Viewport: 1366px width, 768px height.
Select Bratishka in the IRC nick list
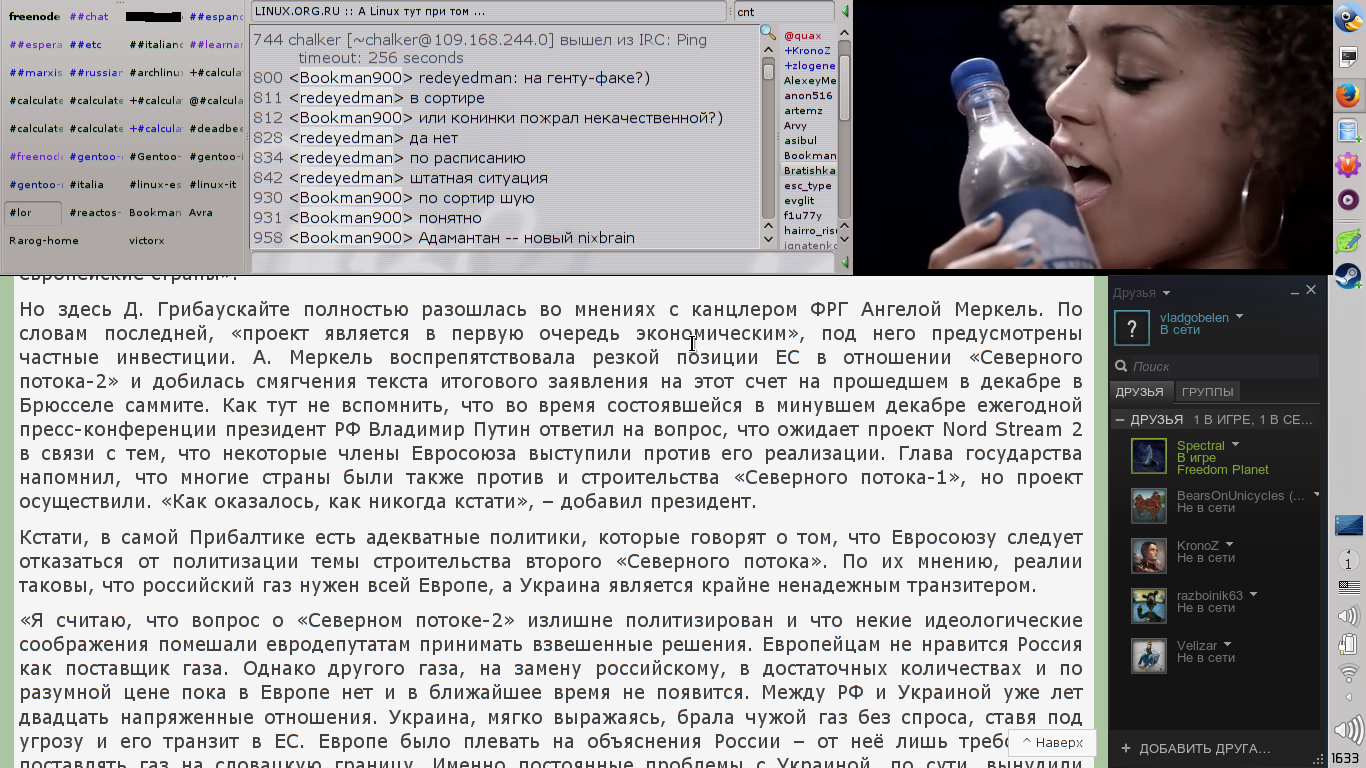pyautogui.click(x=810, y=171)
